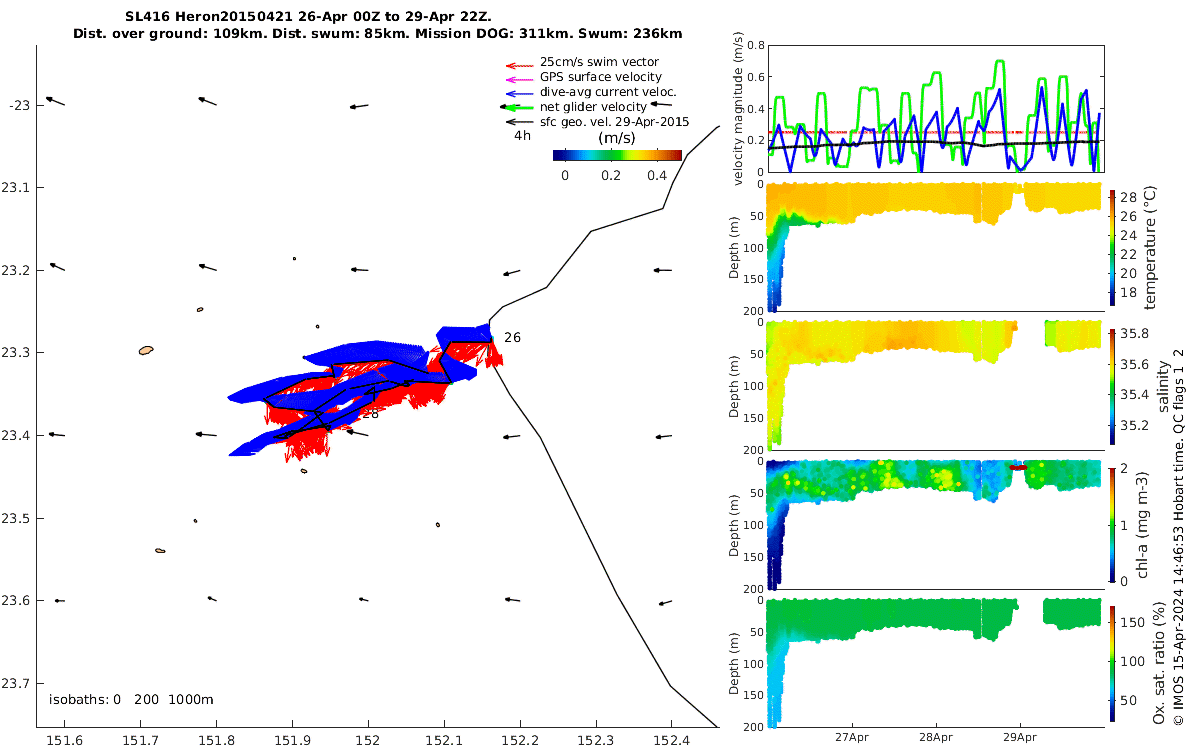This screenshot has height=750, width=1200.
Task: Click the green net glider velocity legend line
Action: pyautogui.click(x=518, y=107)
